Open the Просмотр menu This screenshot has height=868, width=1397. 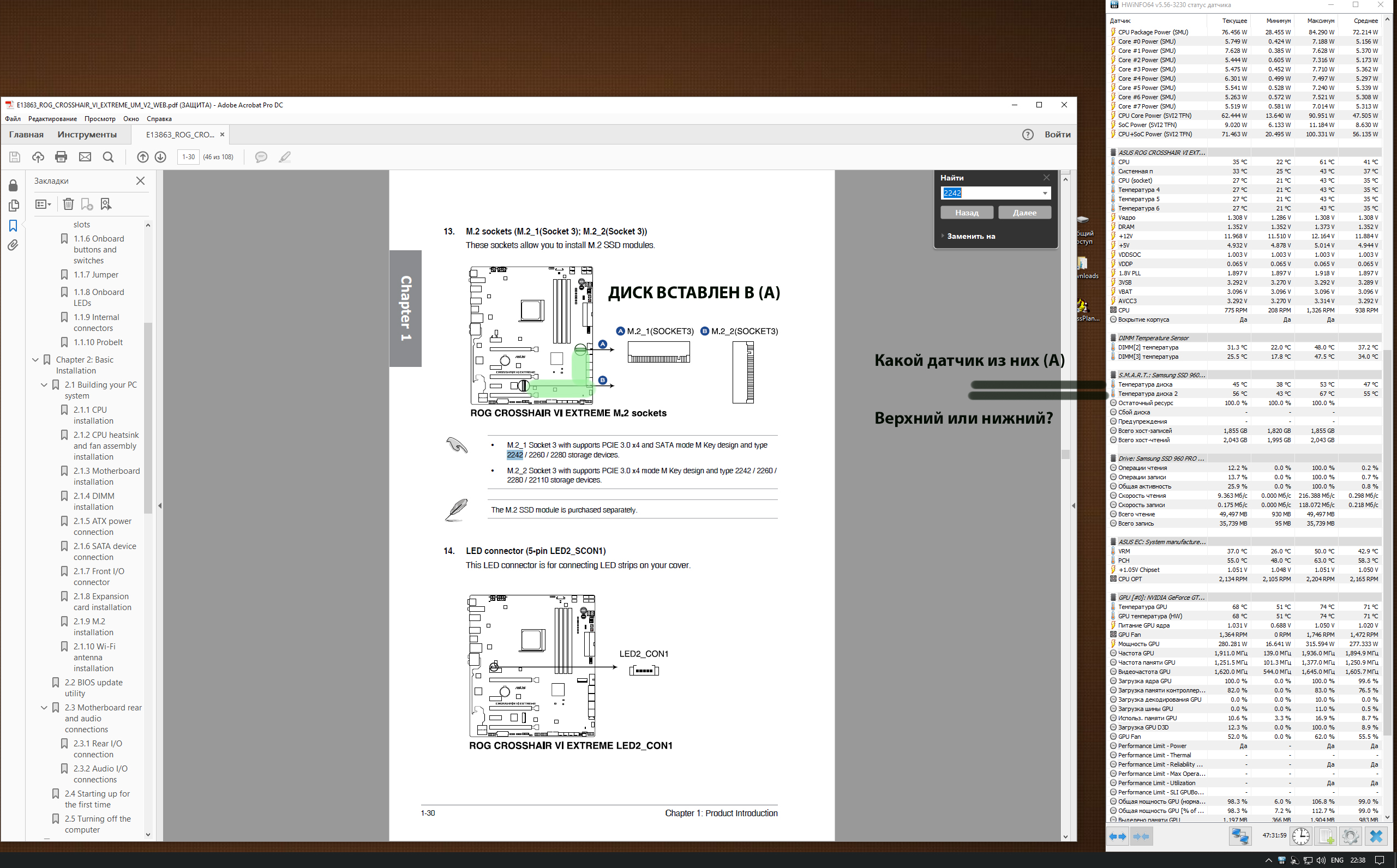coord(99,119)
